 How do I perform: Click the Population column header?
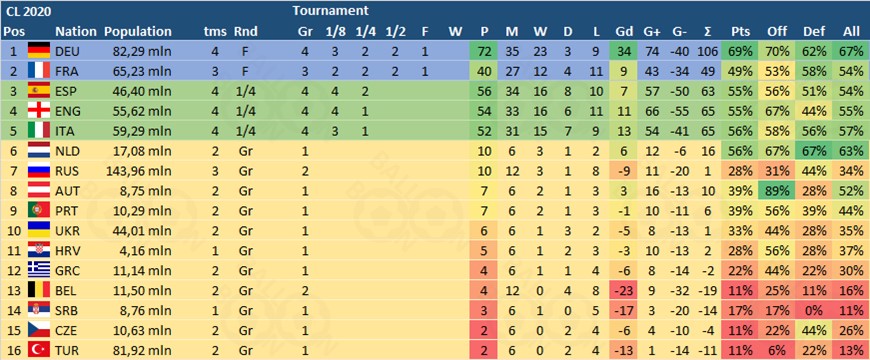(138, 32)
